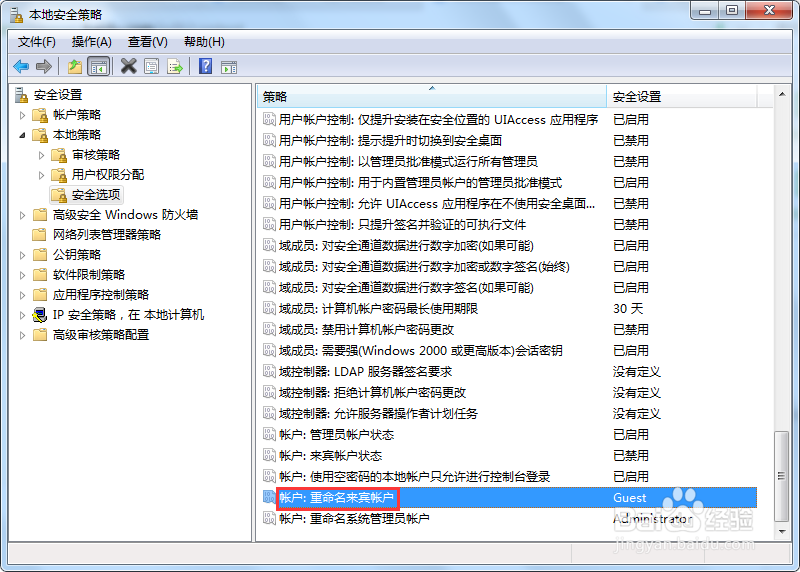800x572 pixels.
Task: Click the 30 天 setting value
Action: 628,309
